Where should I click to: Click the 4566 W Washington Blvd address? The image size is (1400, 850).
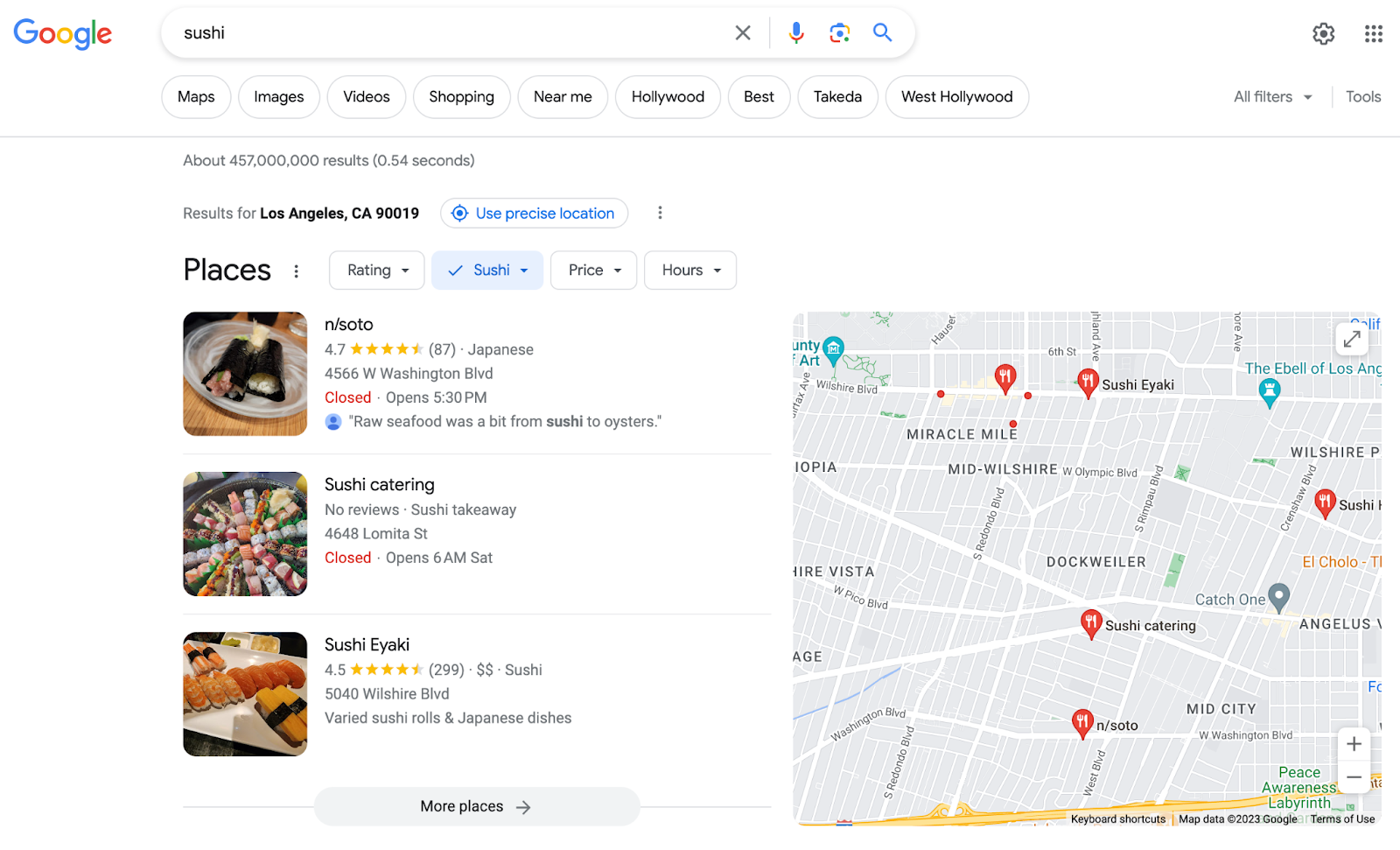coord(409,374)
